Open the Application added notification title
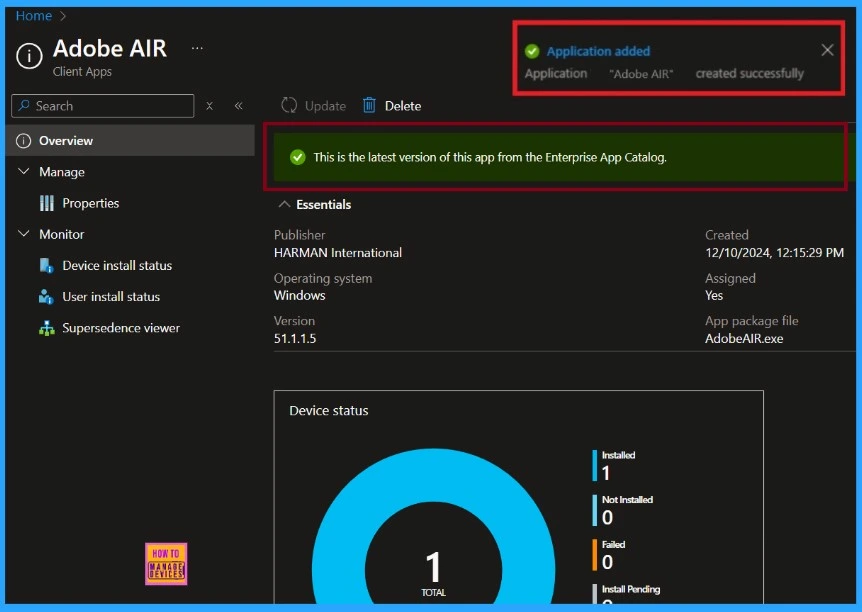Screen dimensions: 862x612 [x=598, y=51]
